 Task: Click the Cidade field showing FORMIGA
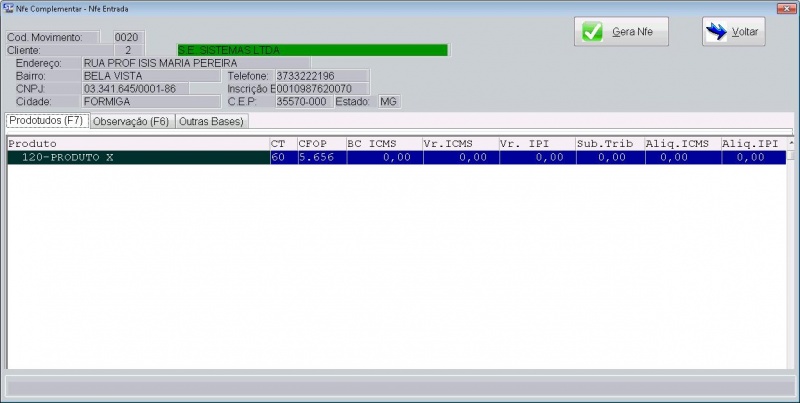150,102
